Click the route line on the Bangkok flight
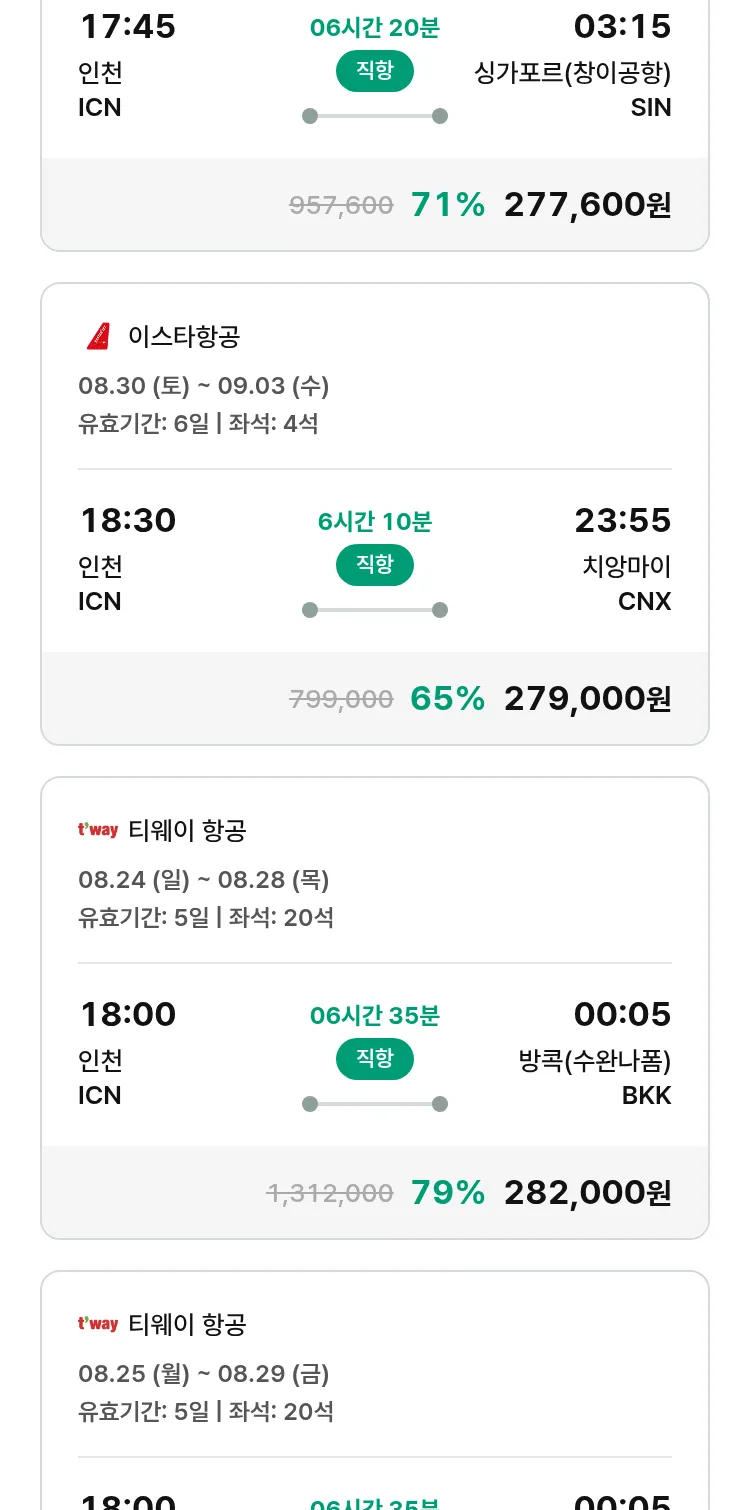The width and height of the screenshot is (750, 1510). (375, 1104)
